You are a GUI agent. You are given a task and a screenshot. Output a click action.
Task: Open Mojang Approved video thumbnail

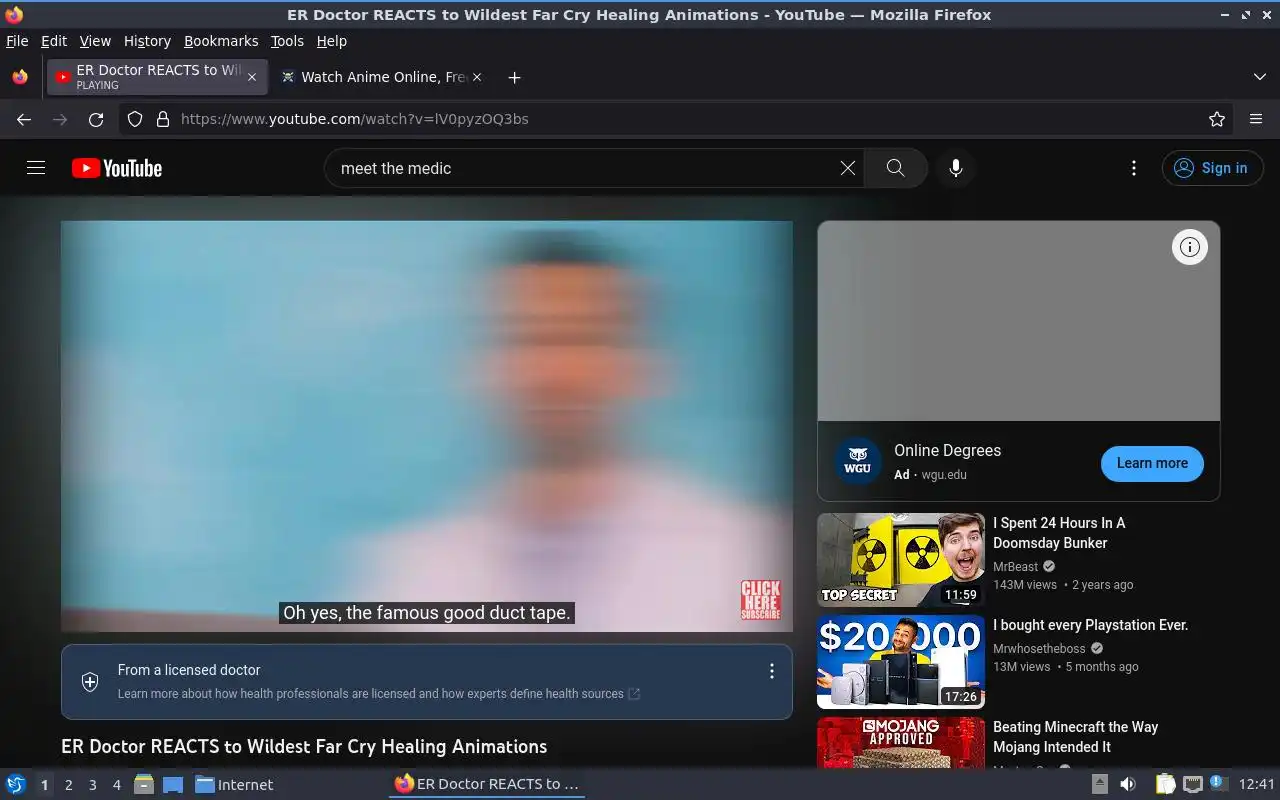click(x=901, y=742)
